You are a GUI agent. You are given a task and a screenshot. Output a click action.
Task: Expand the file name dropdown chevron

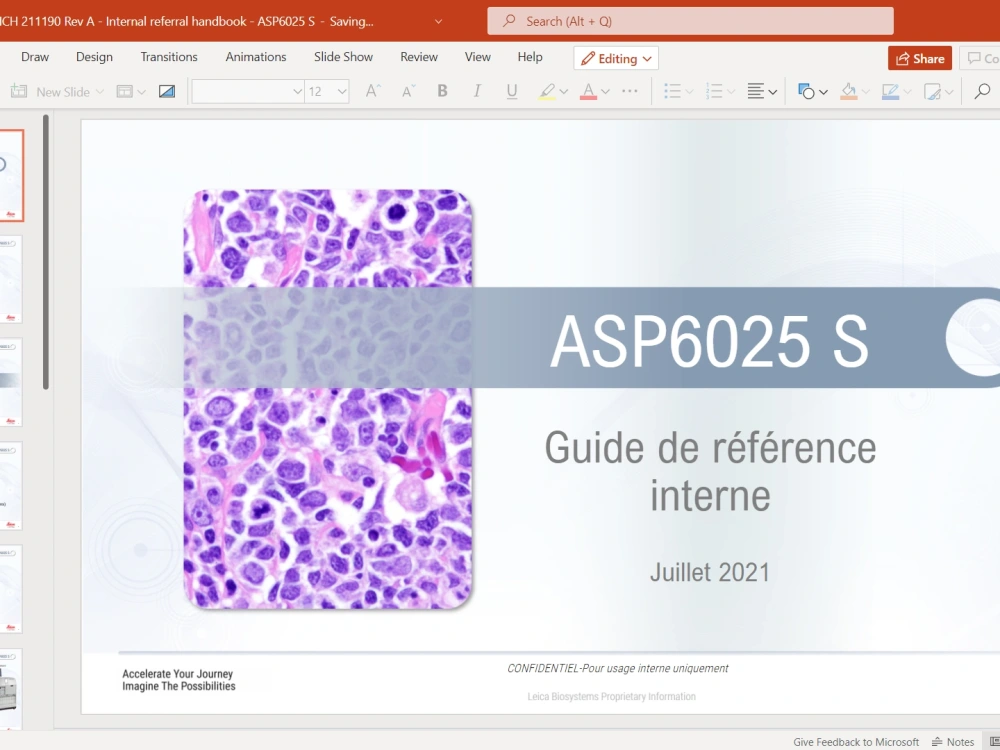point(438,21)
